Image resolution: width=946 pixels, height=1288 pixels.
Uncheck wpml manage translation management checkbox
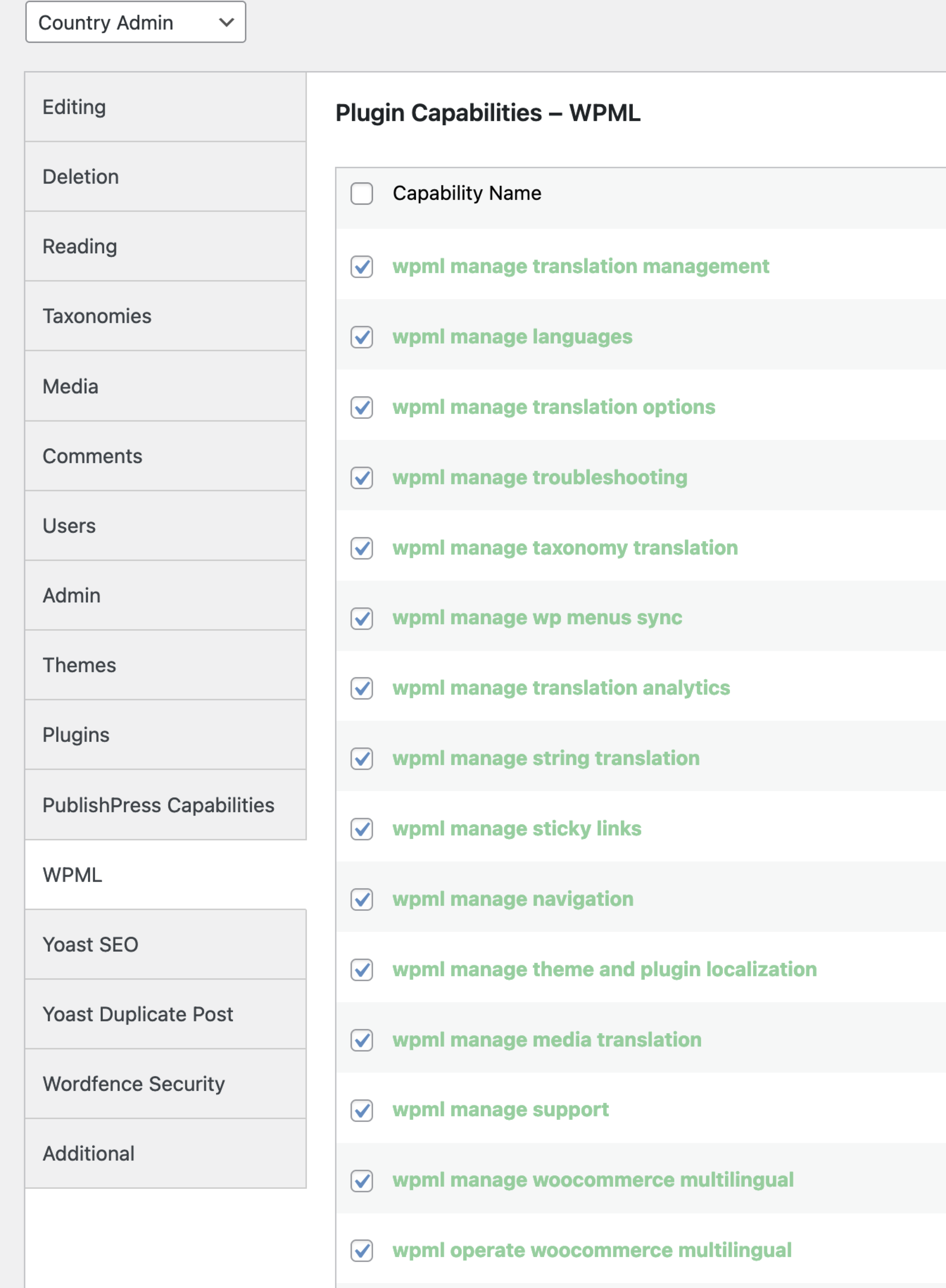[362, 267]
